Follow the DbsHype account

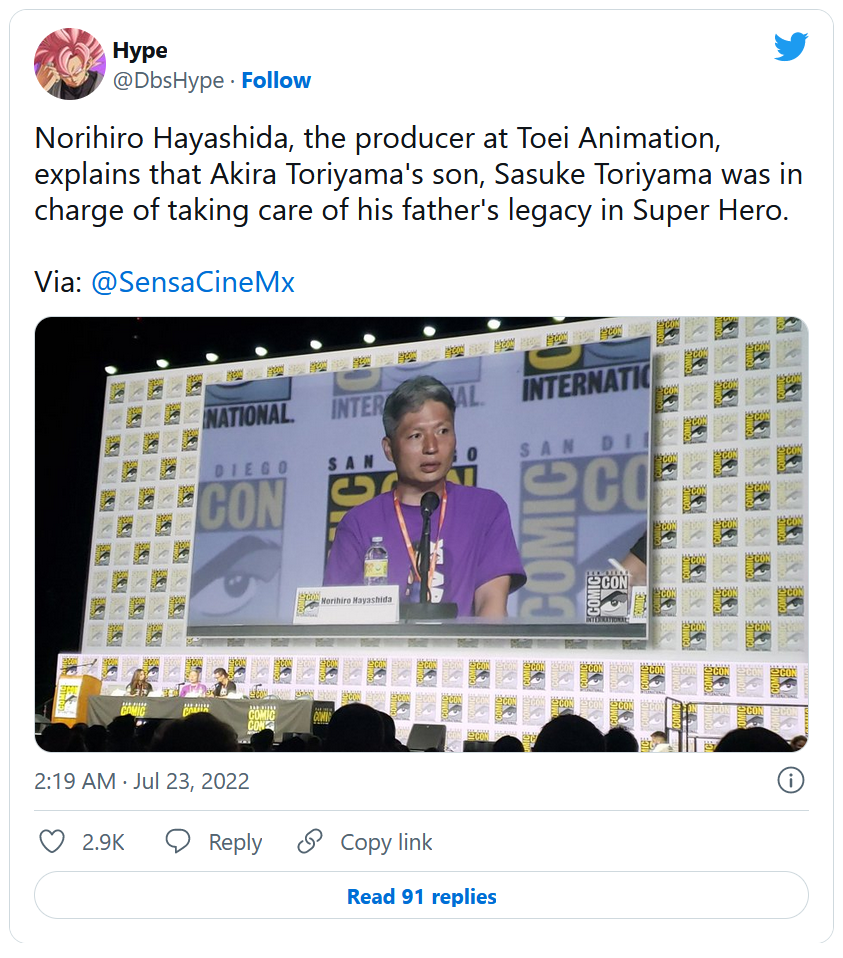[276, 80]
